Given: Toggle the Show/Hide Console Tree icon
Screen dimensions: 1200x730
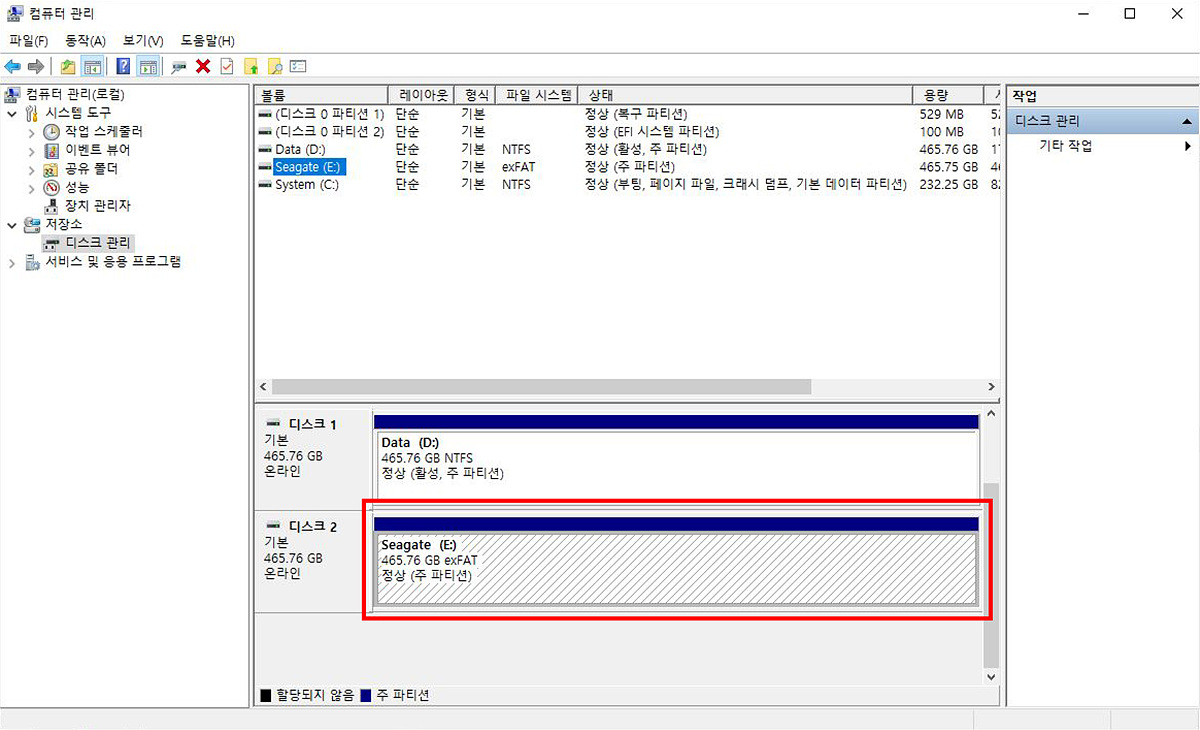Looking at the screenshot, I should click(92, 67).
